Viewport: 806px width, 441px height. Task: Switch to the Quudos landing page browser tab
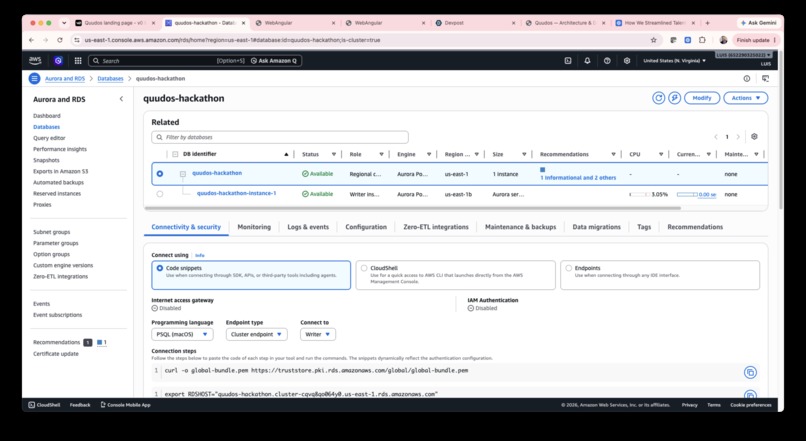[x=114, y=23]
